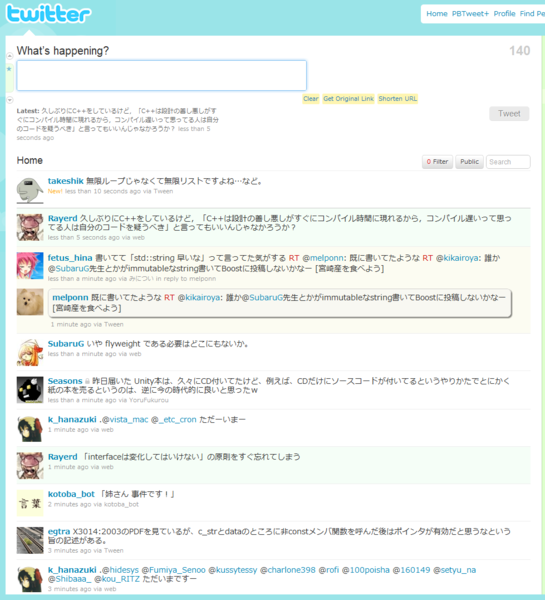Click the @100poisha mention

[x=366, y=570]
